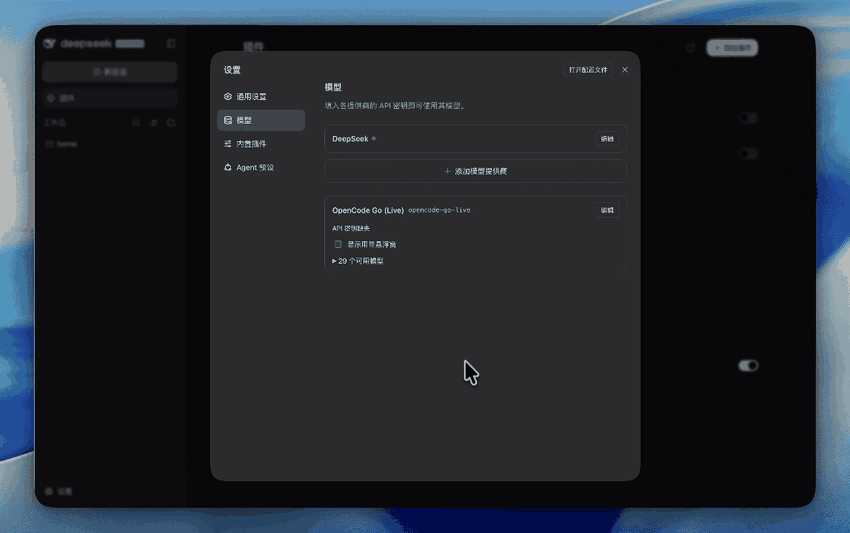The image size is (850, 533).
Task: Click the status dot beside DeepSeek
Action: [374, 139]
